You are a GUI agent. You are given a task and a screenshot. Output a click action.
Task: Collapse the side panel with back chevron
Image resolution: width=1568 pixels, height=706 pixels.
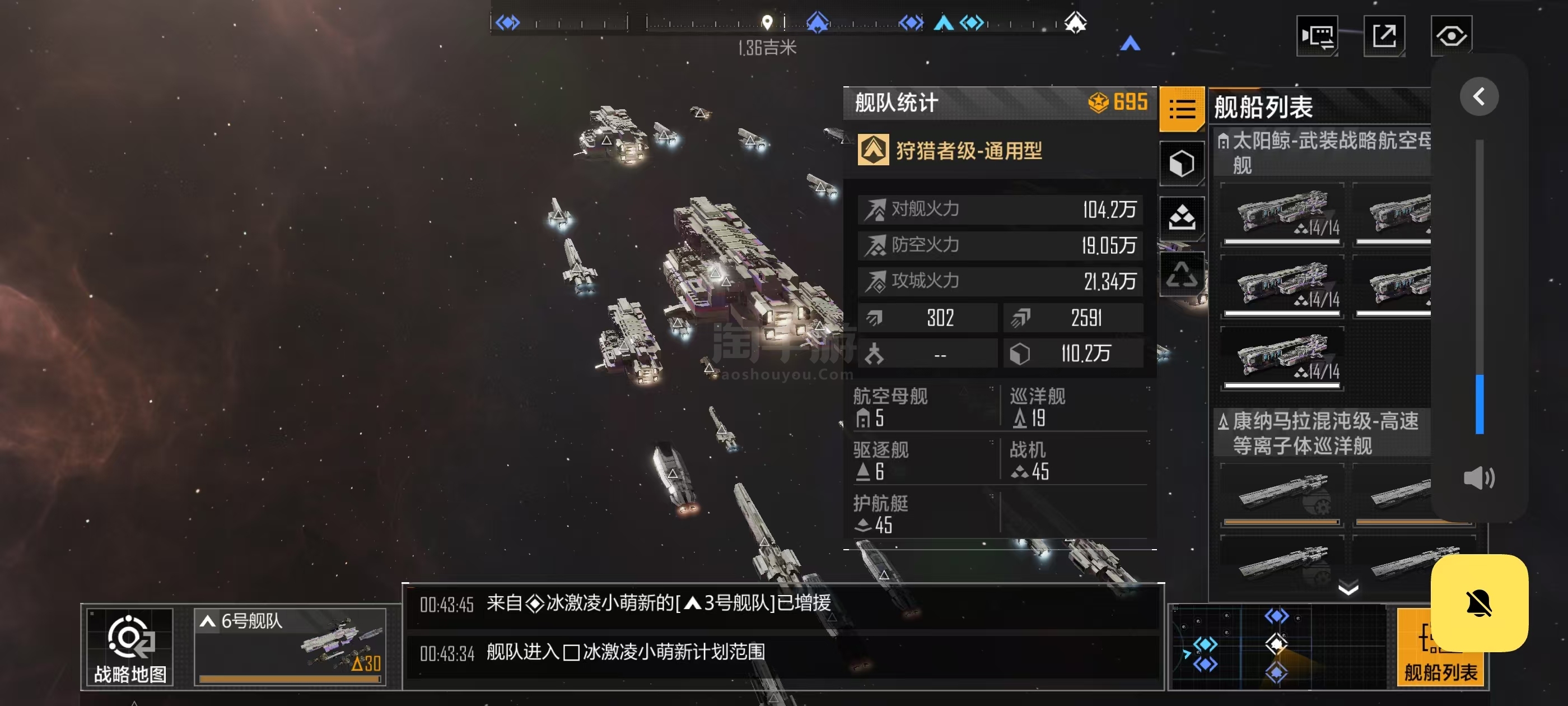[1478, 96]
